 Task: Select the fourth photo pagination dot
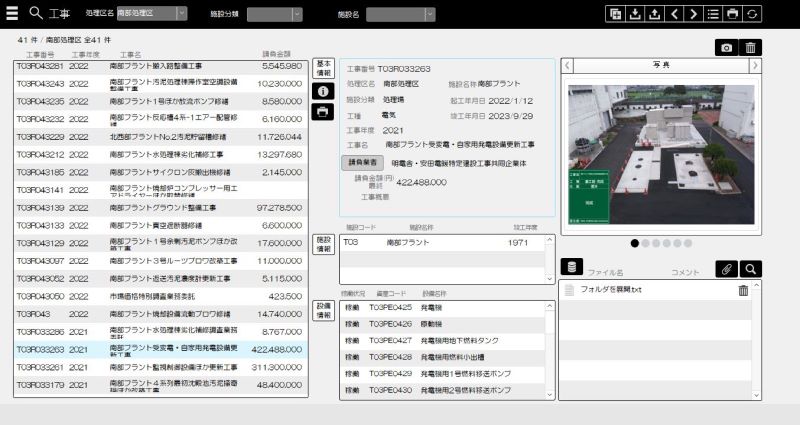(x=666, y=243)
